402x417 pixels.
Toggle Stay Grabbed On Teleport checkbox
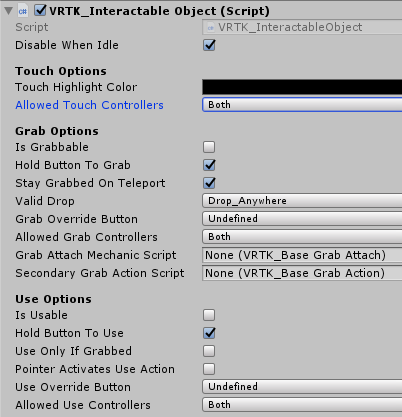point(209,183)
